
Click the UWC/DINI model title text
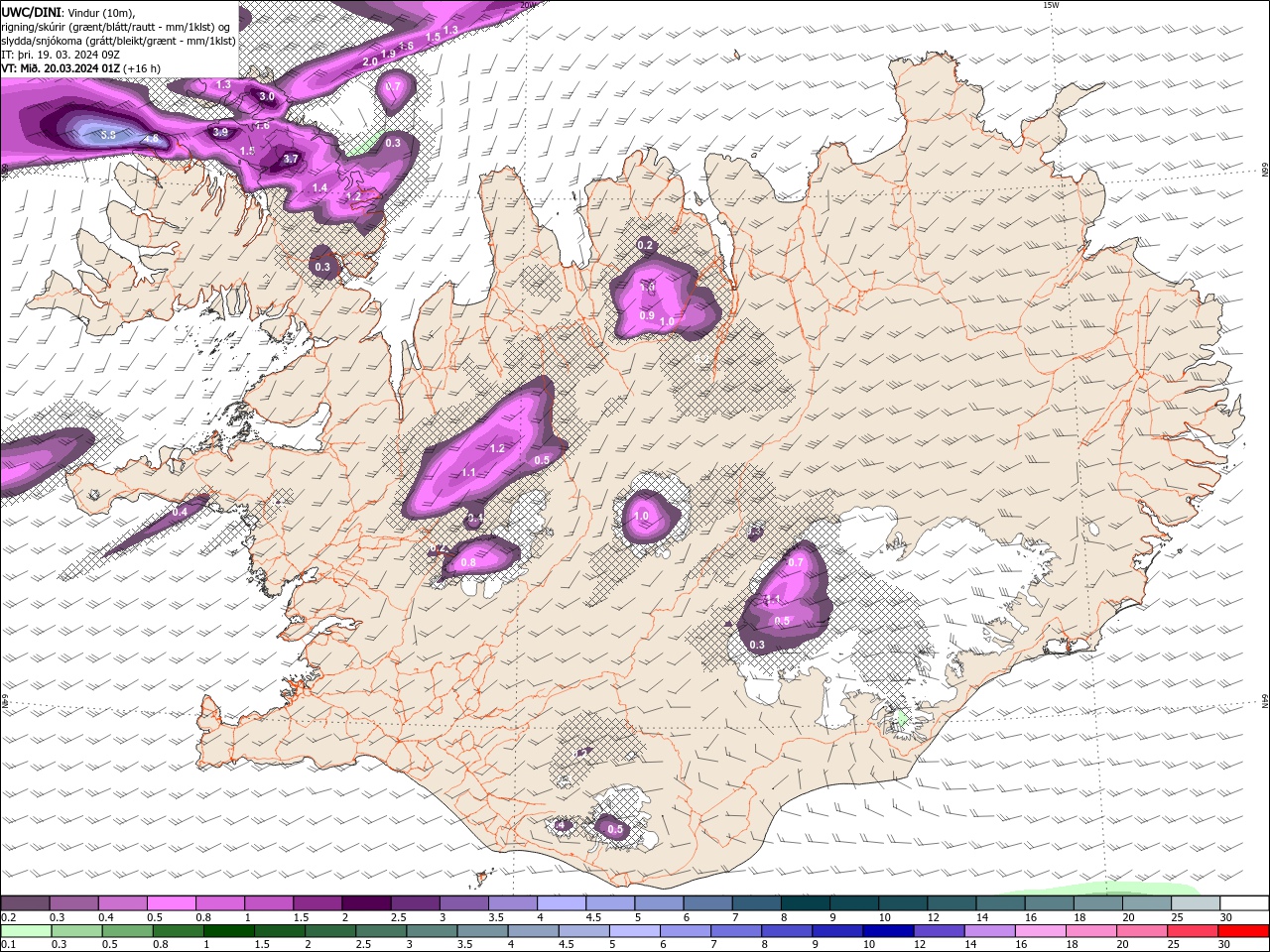click(30, 11)
